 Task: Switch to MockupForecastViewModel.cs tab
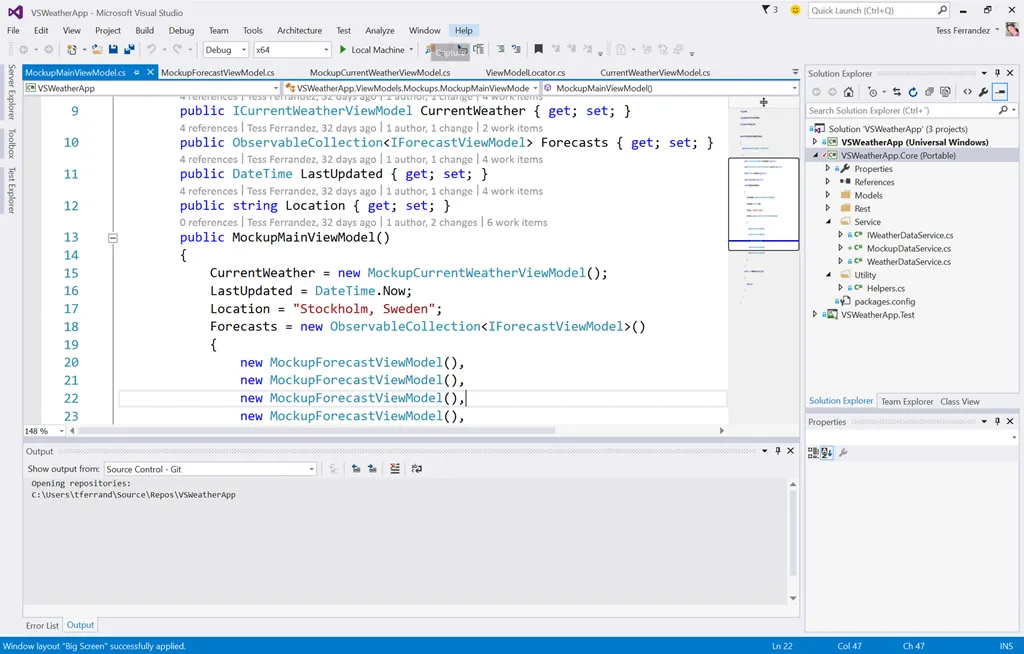(217, 73)
